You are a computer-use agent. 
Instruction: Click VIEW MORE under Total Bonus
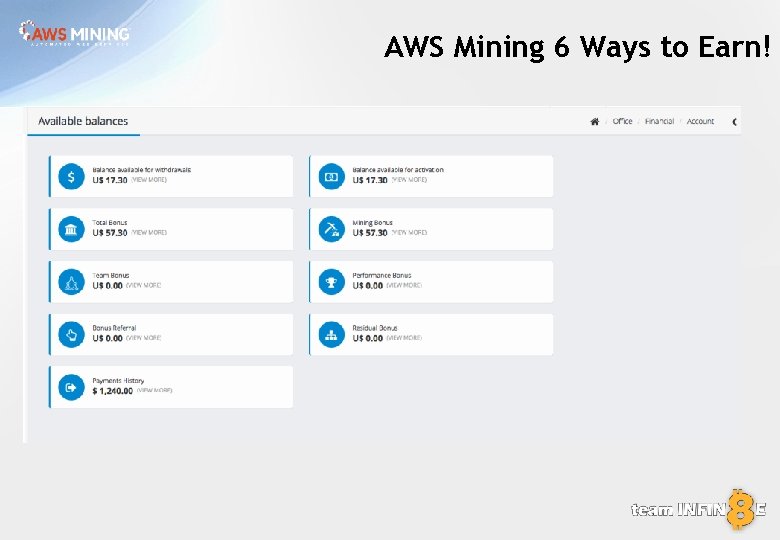pos(149,232)
